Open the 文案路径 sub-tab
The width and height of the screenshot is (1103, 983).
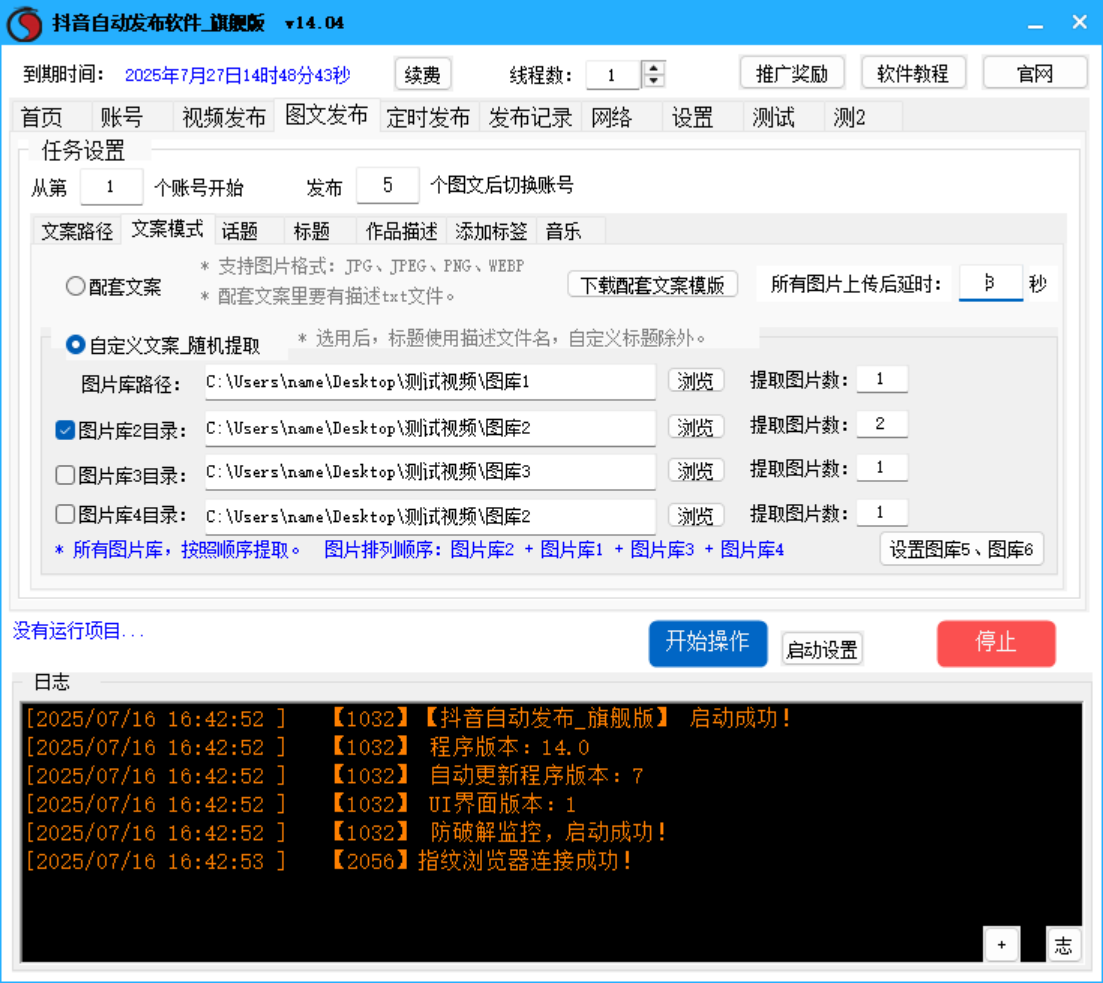(77, 232)
